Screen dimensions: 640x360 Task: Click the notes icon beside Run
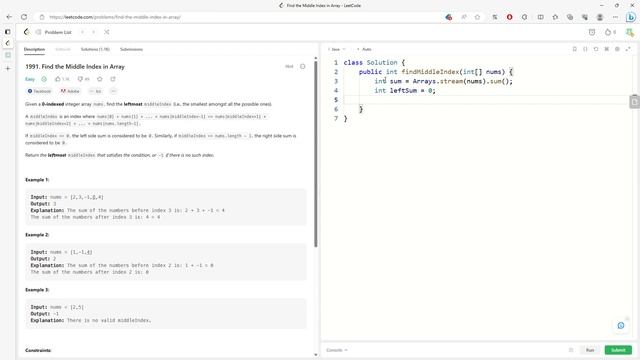(571, 350)
